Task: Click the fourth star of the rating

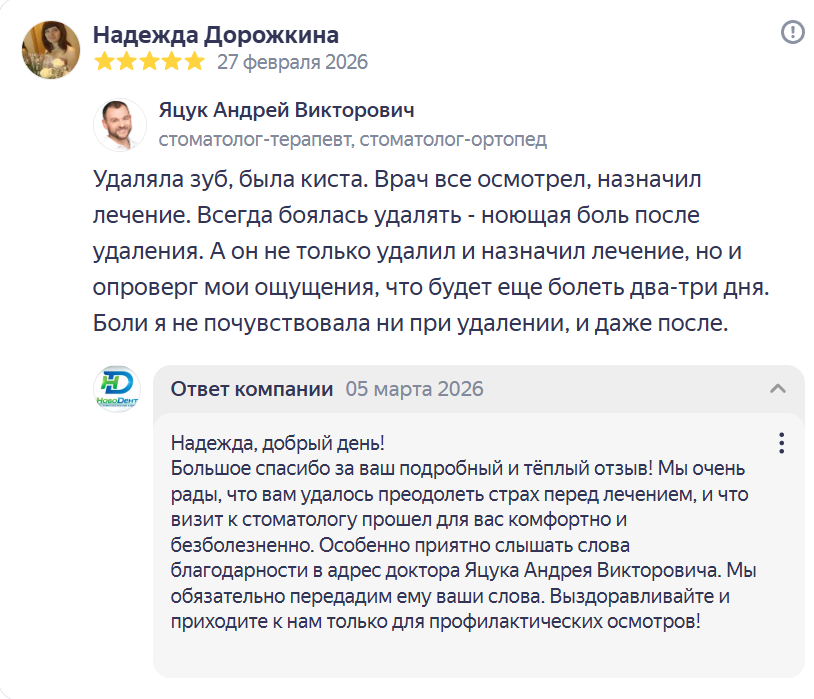Action: coord(171,62)
